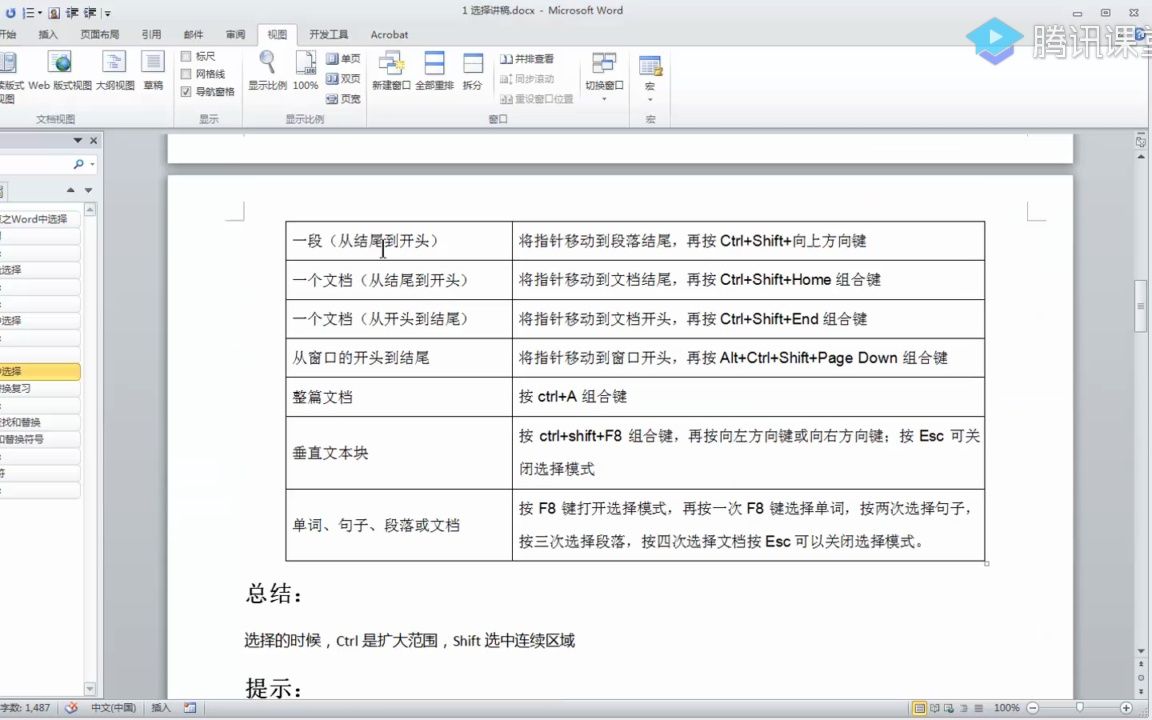Expand the 宏 (Macros) dropdown

[650, 86]
